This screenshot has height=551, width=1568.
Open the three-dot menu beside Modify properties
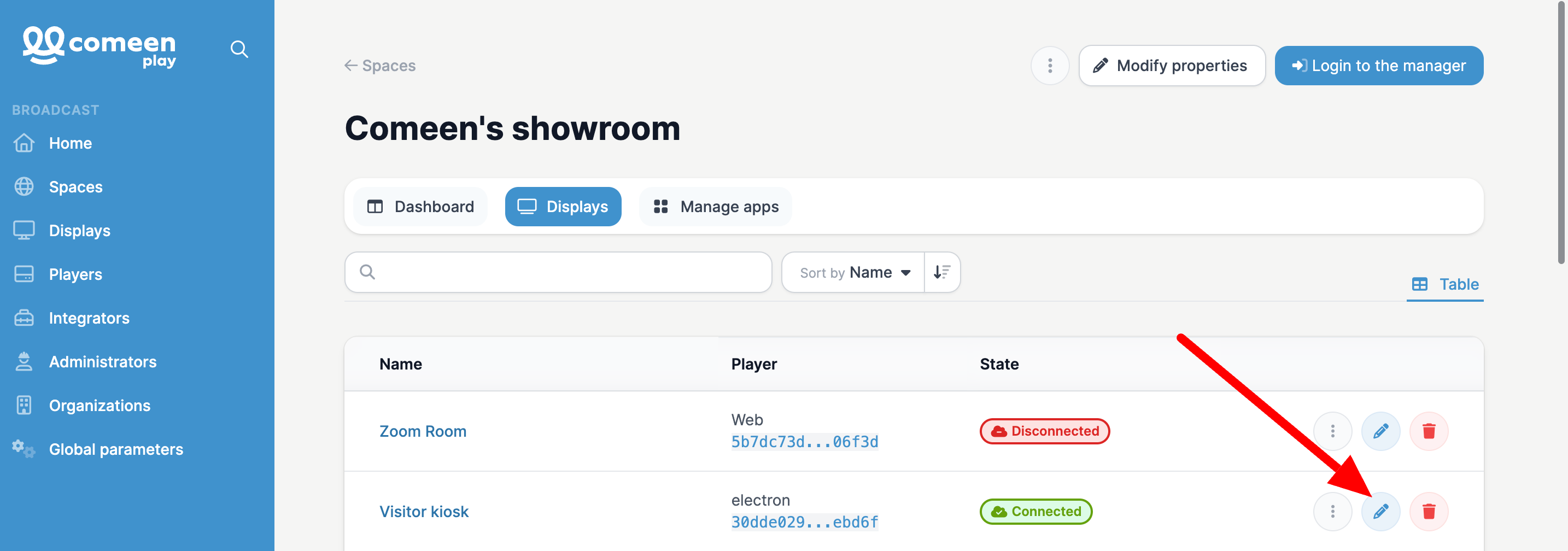1050,65
